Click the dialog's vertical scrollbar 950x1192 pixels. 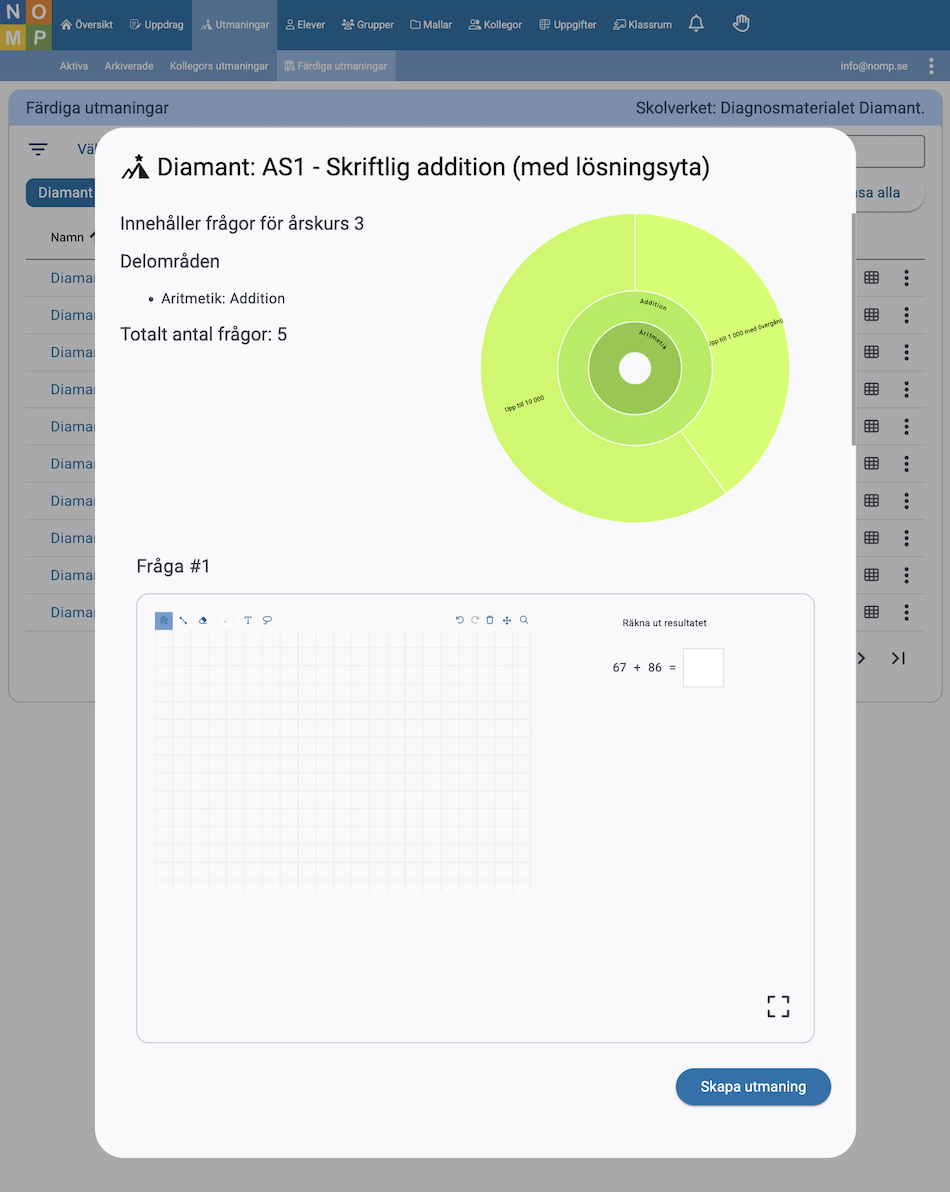point(853,328)
